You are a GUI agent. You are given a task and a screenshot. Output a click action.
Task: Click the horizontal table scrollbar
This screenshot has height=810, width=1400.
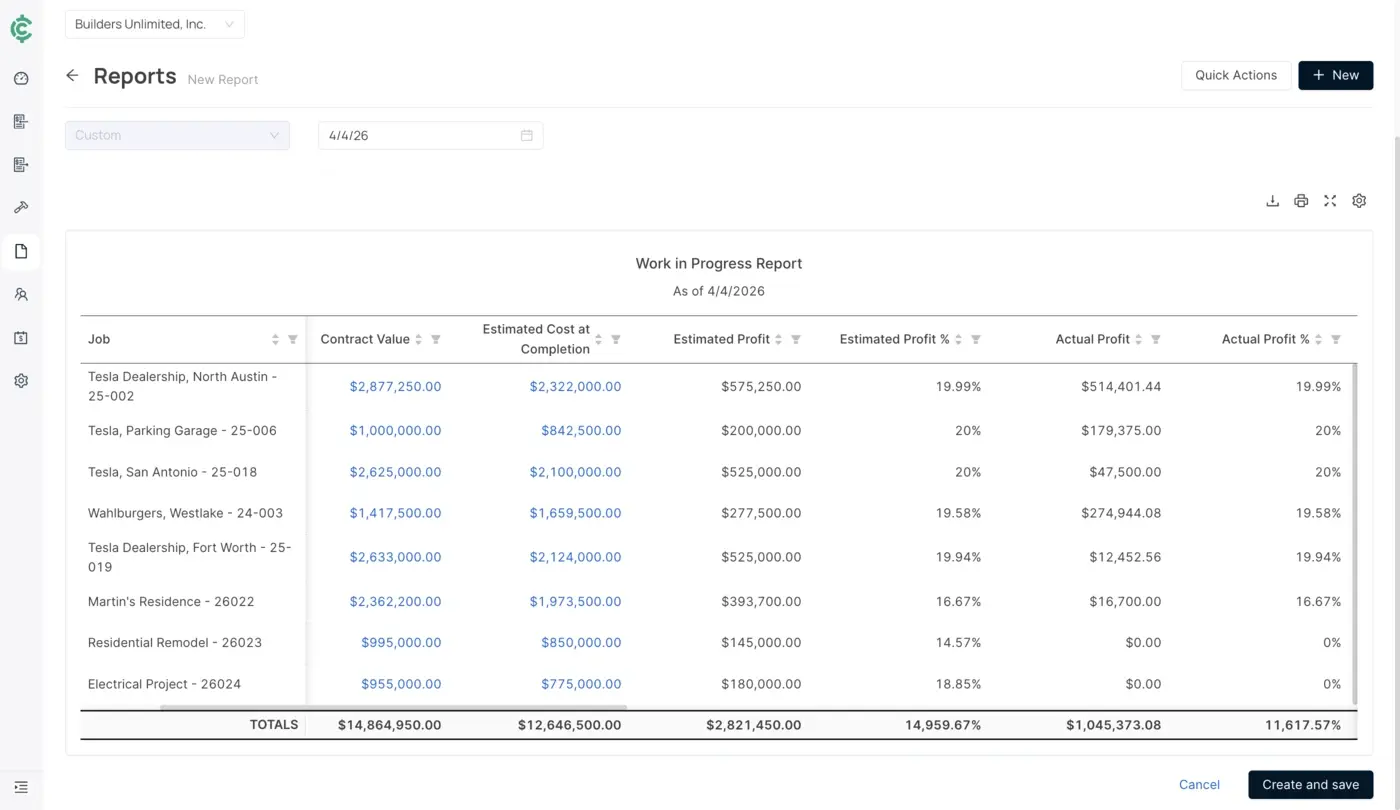pos(393,707)
